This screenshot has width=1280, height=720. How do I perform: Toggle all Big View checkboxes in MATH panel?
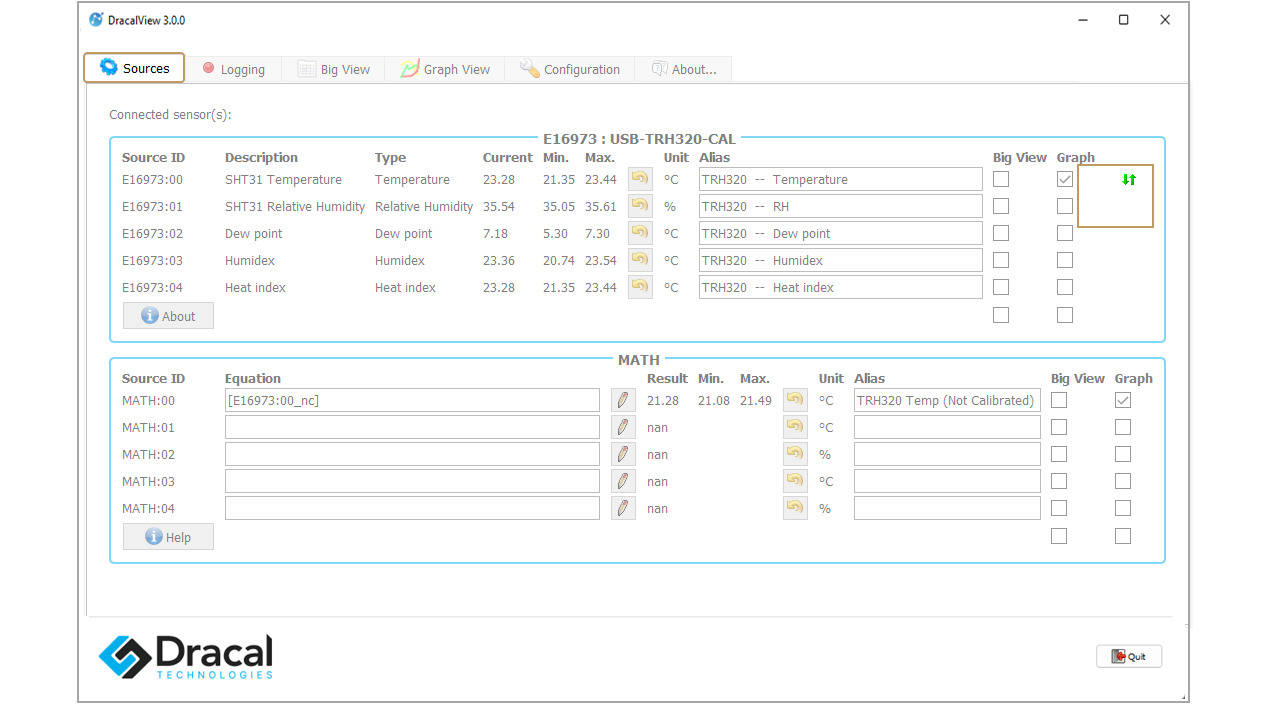[x=1059, y=536]
